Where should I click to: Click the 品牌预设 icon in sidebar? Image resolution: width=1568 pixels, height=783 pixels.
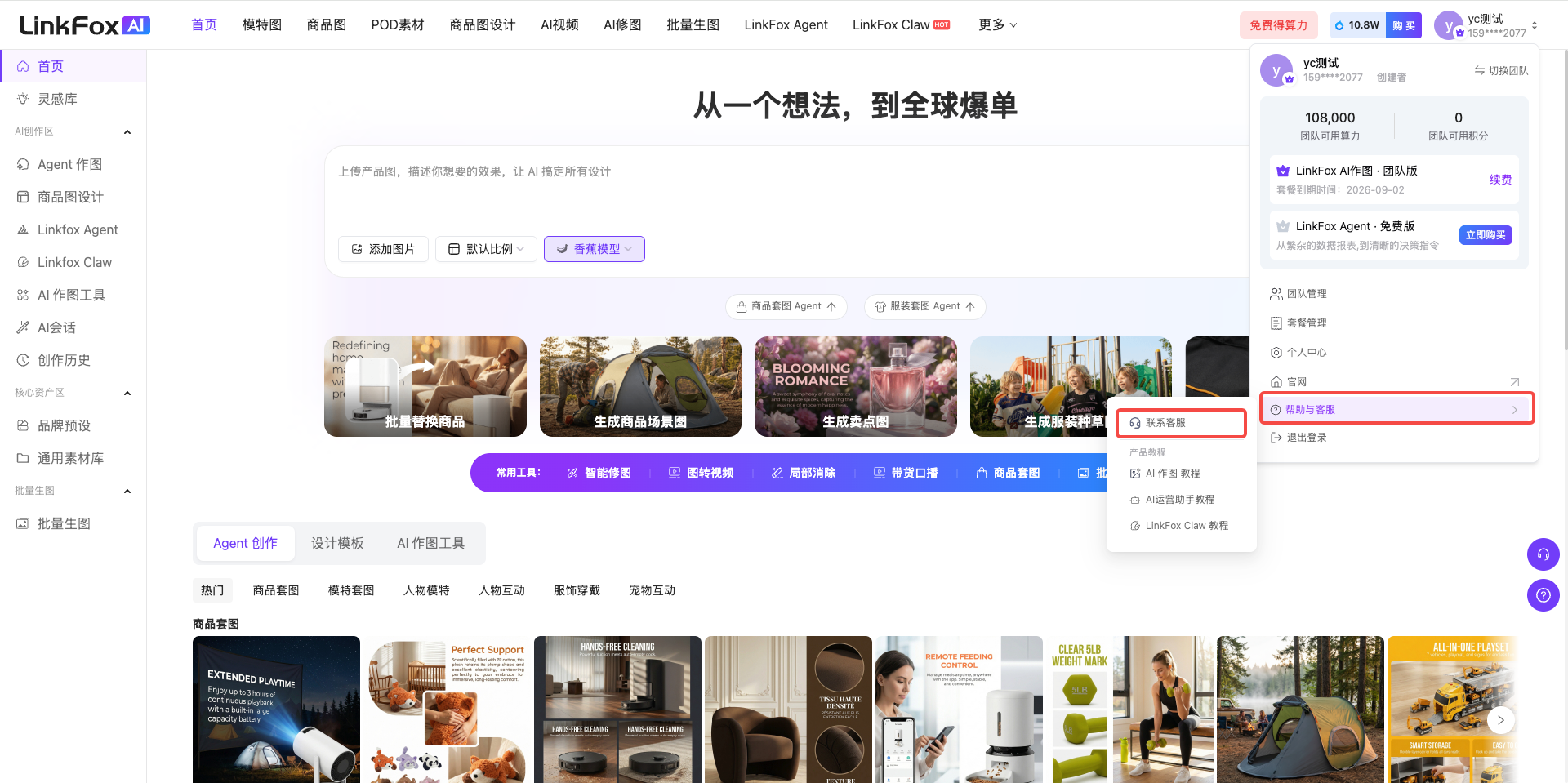(23, 425)
